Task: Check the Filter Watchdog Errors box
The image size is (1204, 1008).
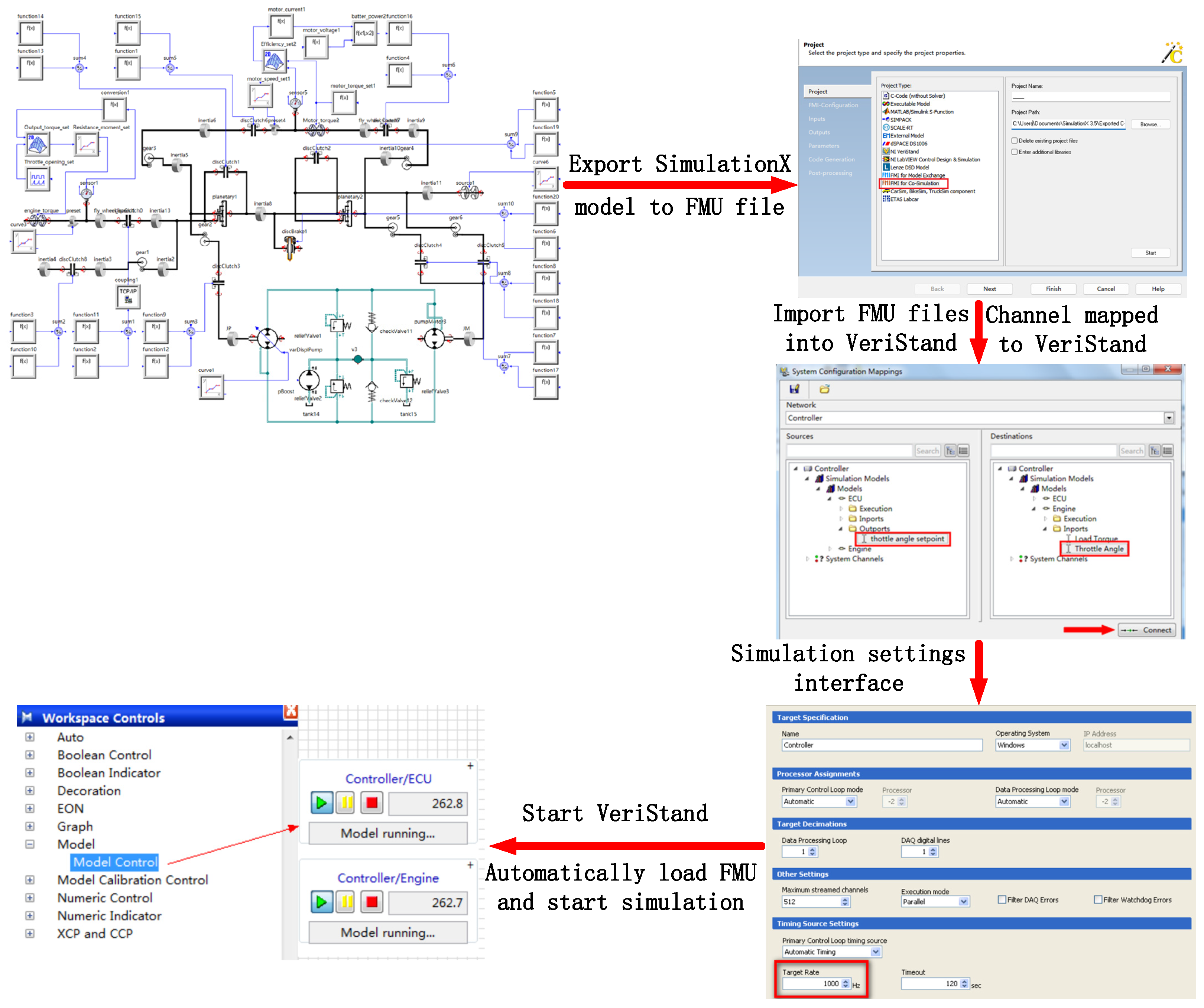Action: [x=1098, y=900]
